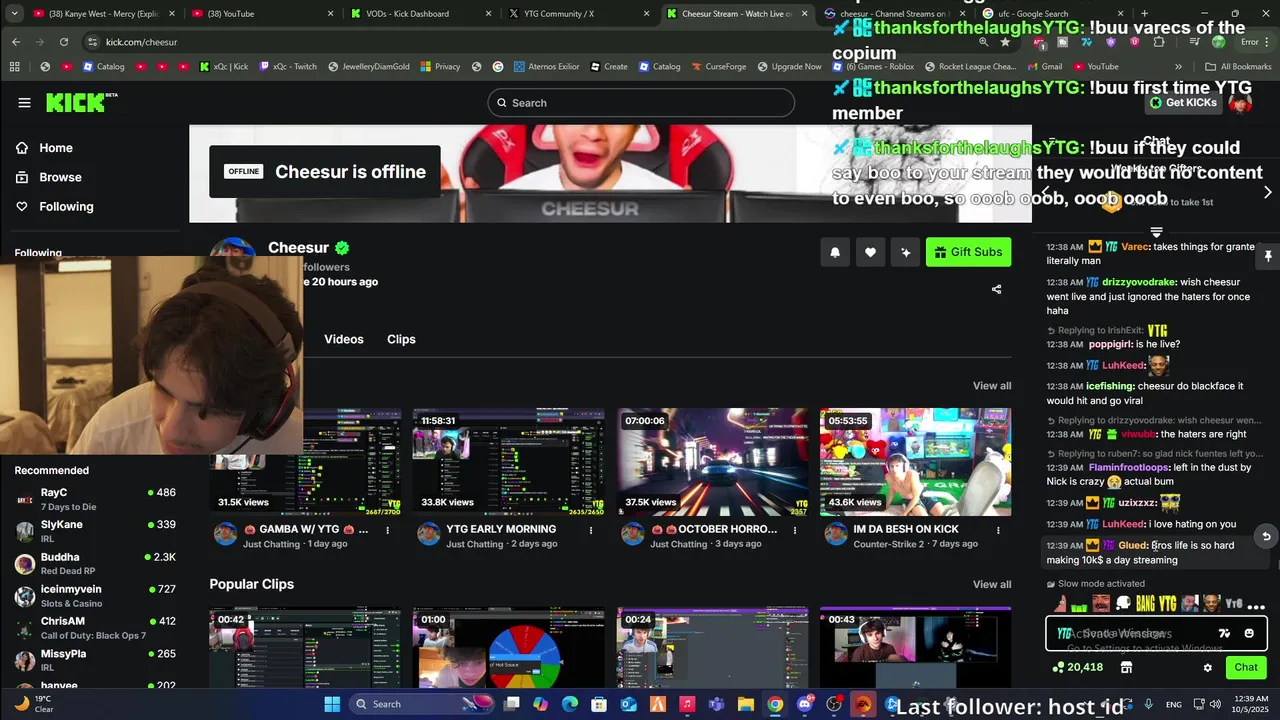Open recommended channel MissyPla
The height and width of the screenshot is (720, 1280).
(95, 660)
